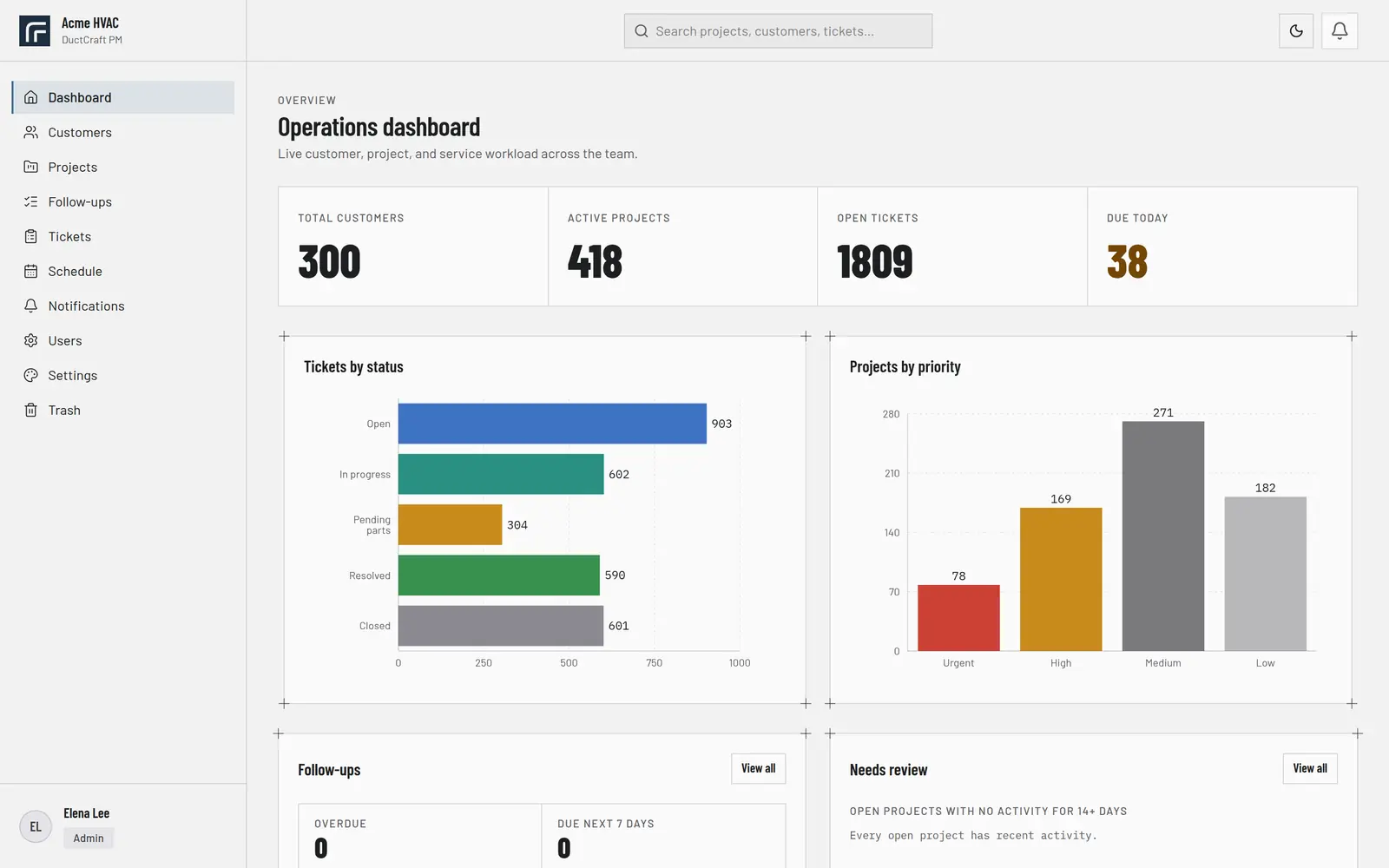Click the 271 value label
Screen dimensions: 1389x868
pos(1163,412)
